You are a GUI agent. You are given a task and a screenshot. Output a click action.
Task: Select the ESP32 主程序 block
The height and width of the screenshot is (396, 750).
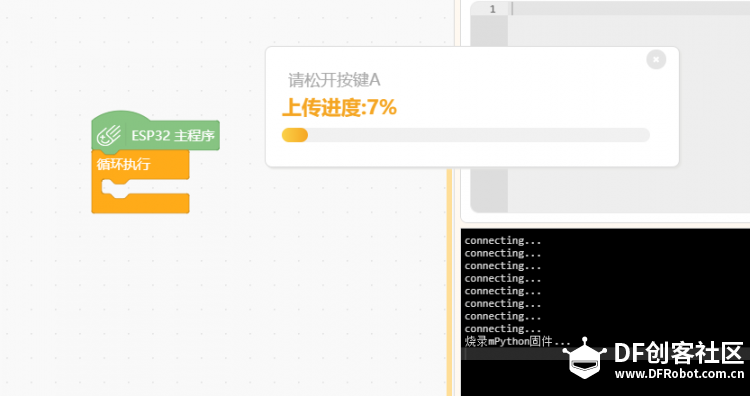pyautogui.click(x=155, y=134)
